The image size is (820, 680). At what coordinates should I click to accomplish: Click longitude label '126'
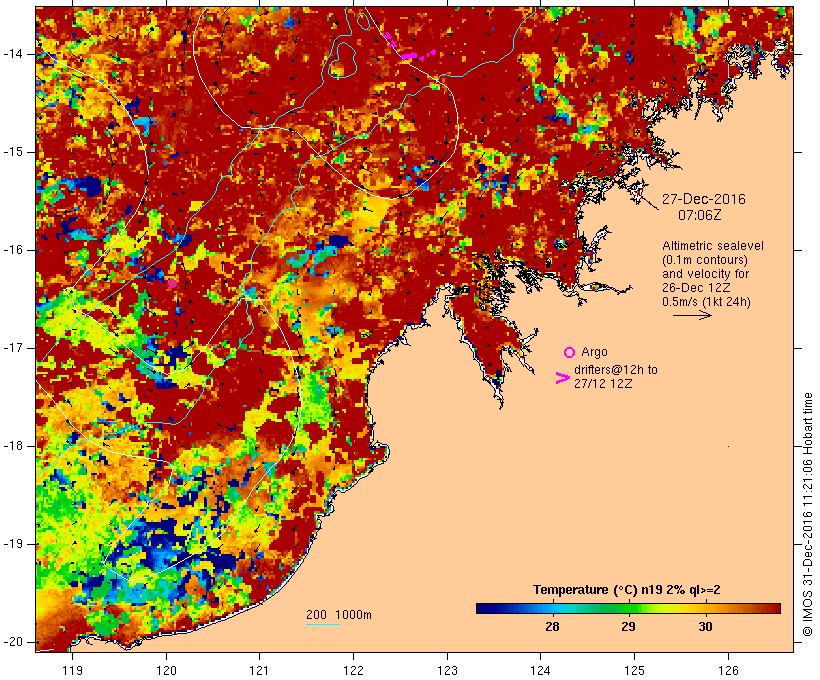(728, 671)
